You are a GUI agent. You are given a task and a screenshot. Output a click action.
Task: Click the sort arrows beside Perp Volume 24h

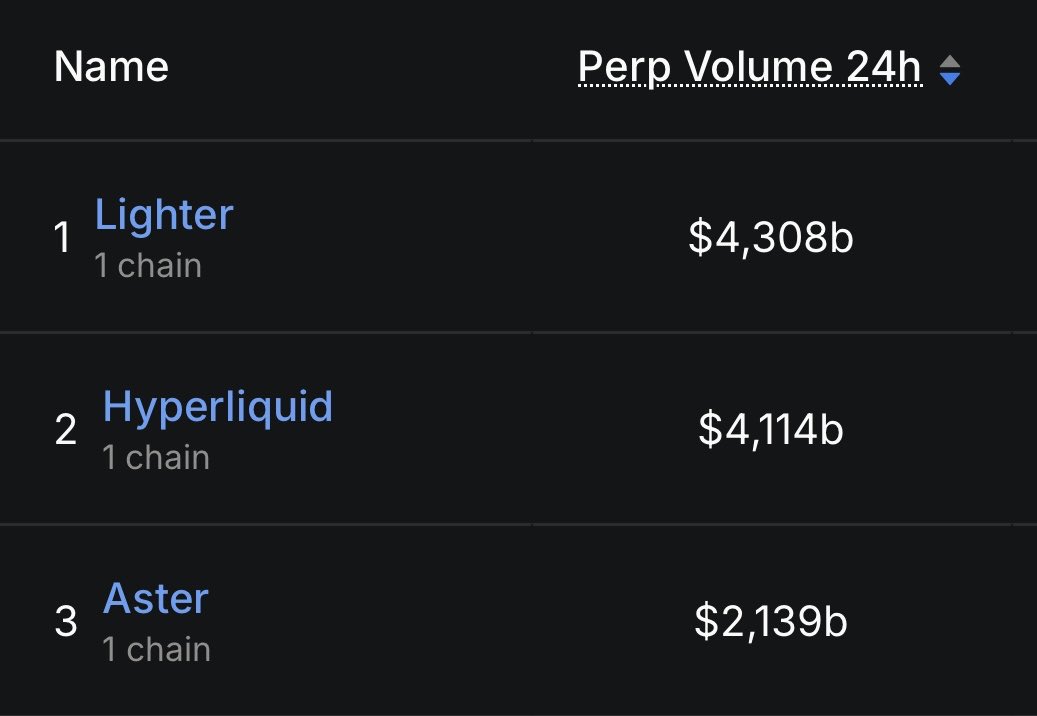point(950,70)
